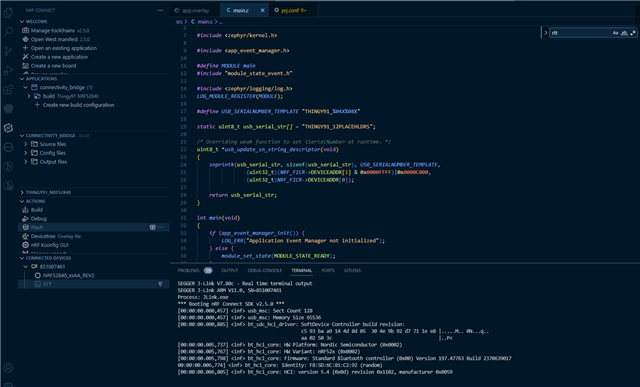Click Create a new application label

coord(59,57)
